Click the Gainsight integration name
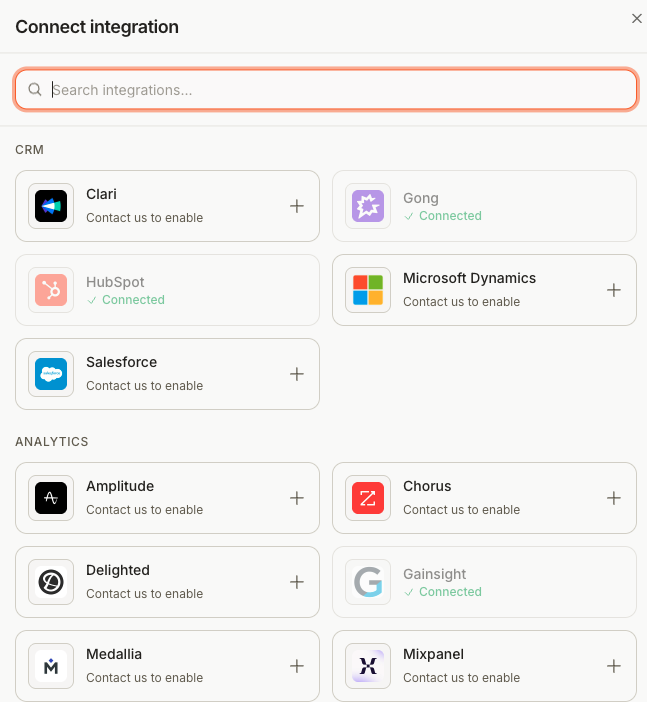 [434, 574]
